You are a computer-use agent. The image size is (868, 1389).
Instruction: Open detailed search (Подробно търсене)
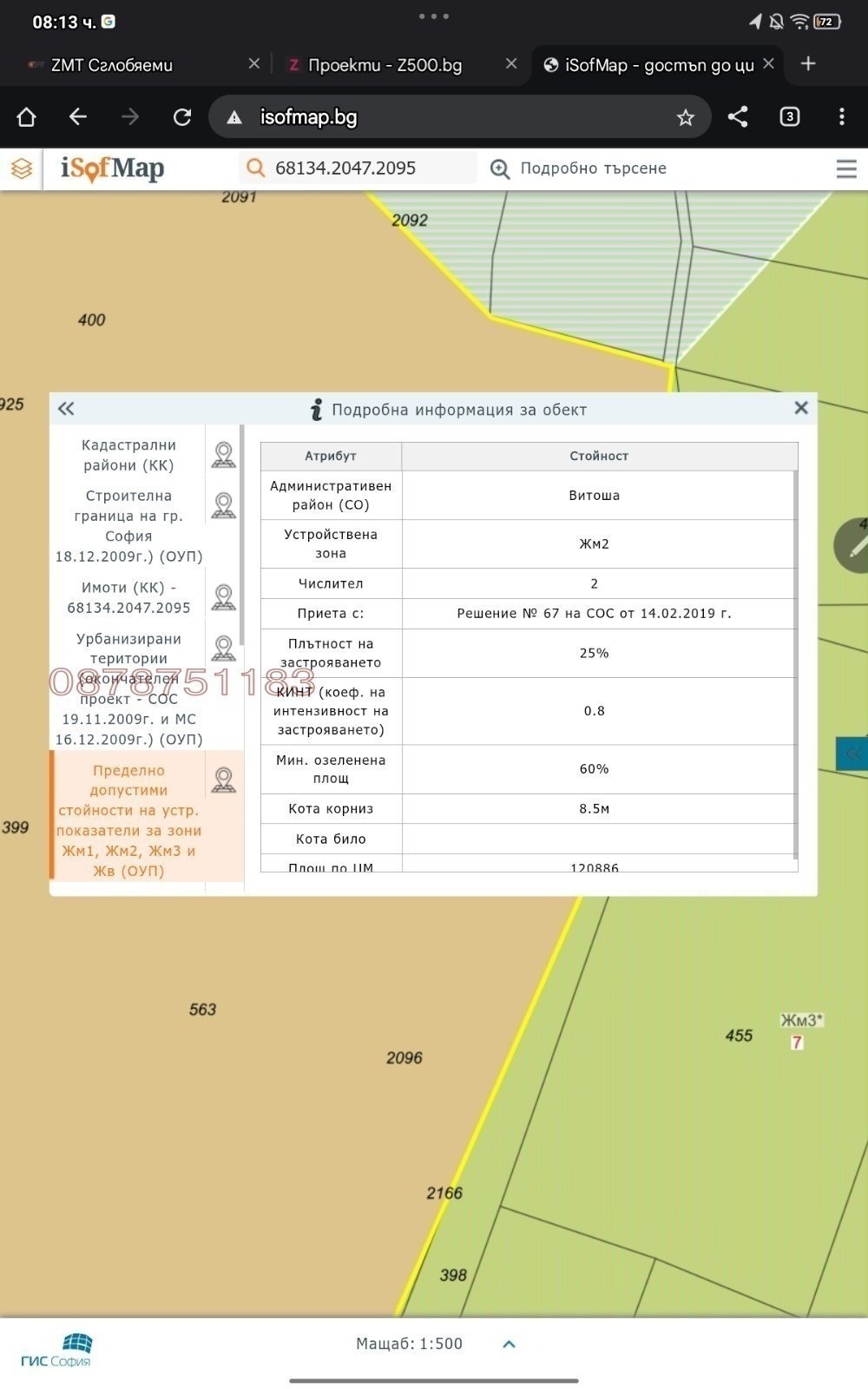(x=578, y=168)
